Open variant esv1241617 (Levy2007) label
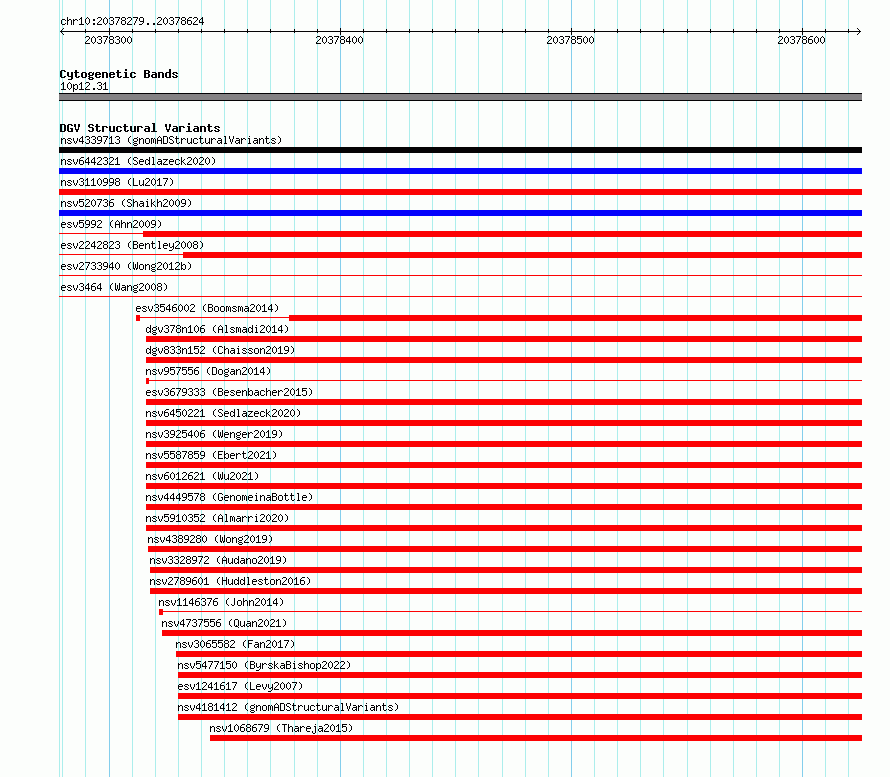Viewport: 890px width, 777px height. [x=240, y=686]
